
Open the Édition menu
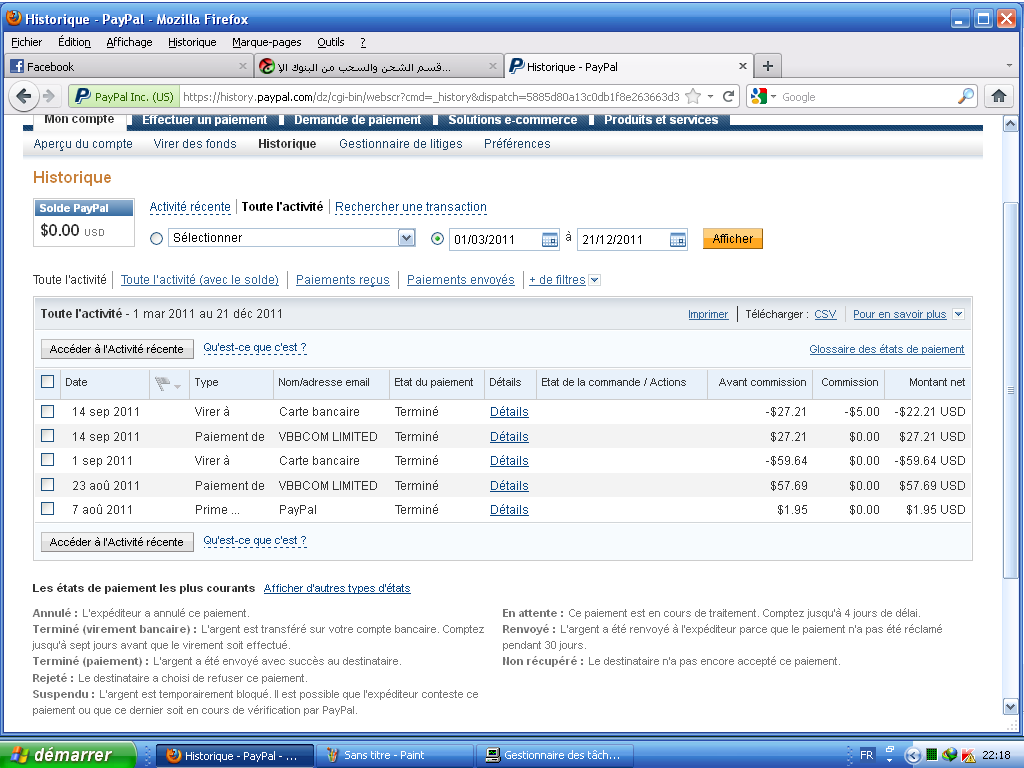[74, 42]
